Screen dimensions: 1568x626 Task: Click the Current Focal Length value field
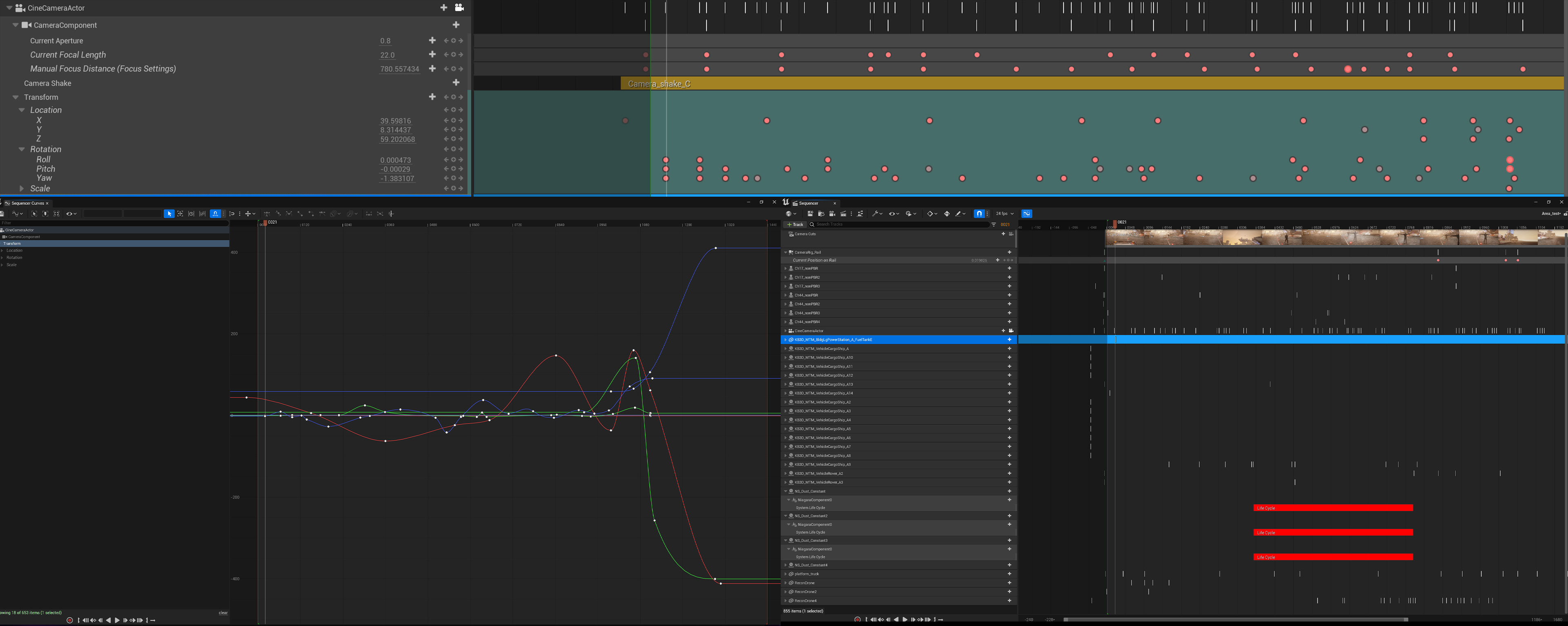(x=388, y=55)
